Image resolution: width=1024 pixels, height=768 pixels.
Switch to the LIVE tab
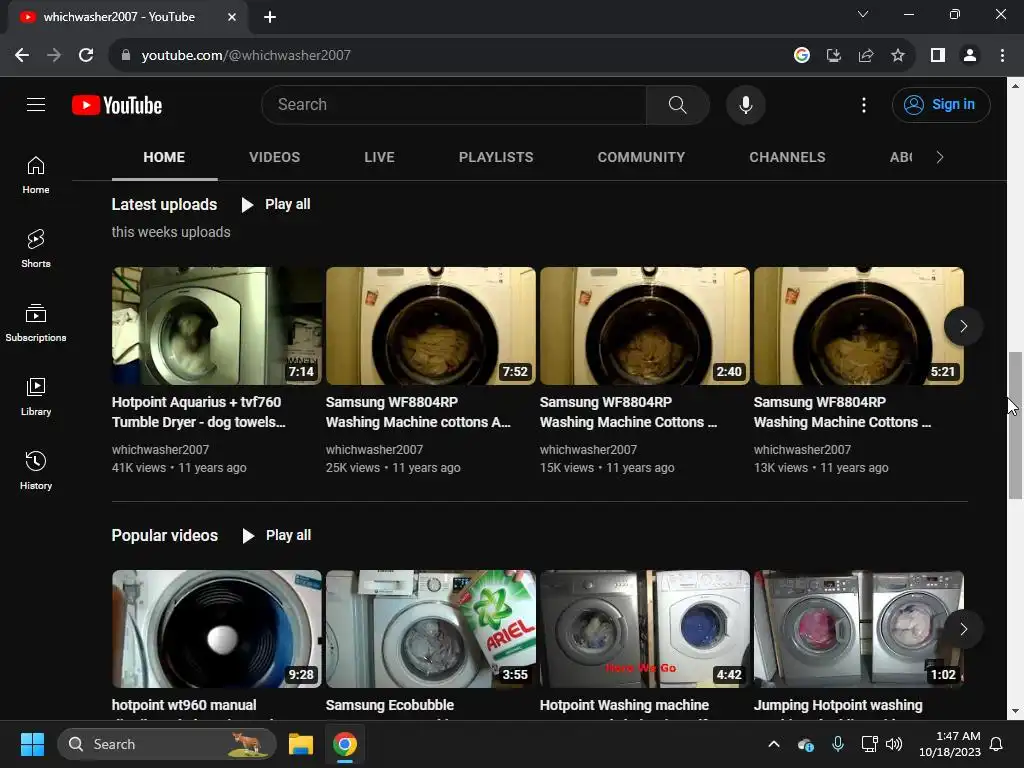coord(379,157)
